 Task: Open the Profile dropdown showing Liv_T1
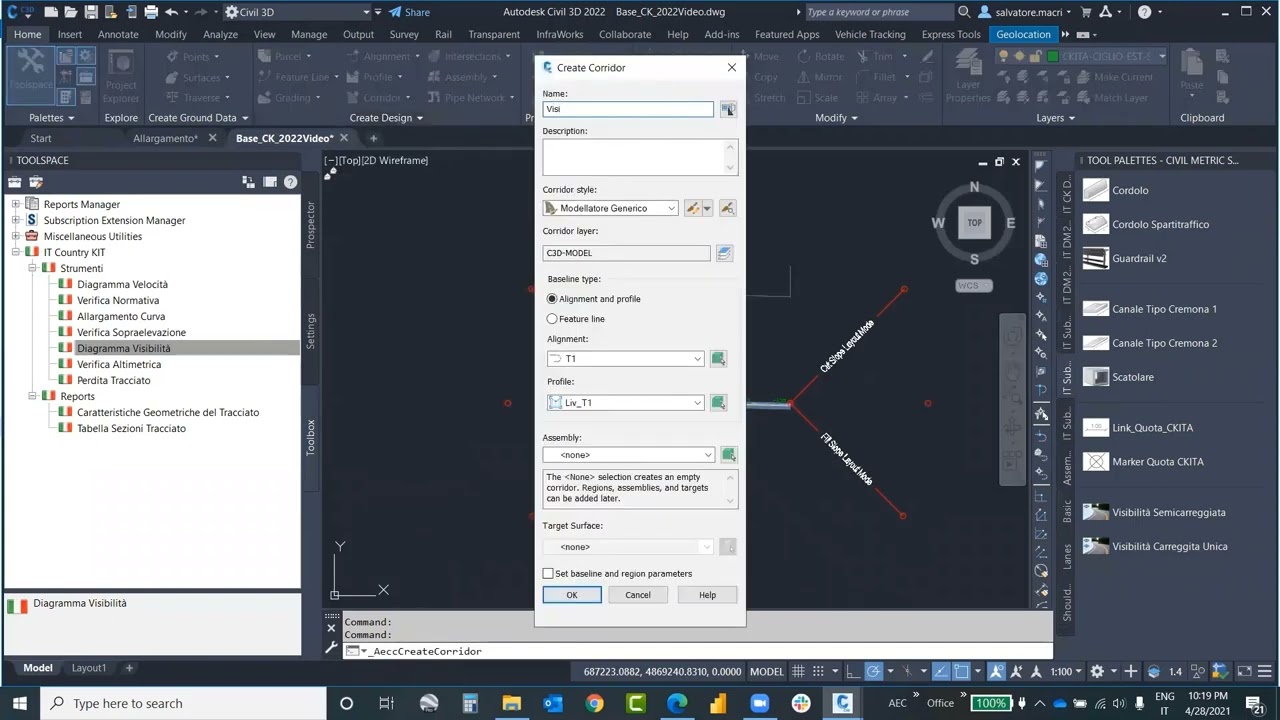(625, 402)
